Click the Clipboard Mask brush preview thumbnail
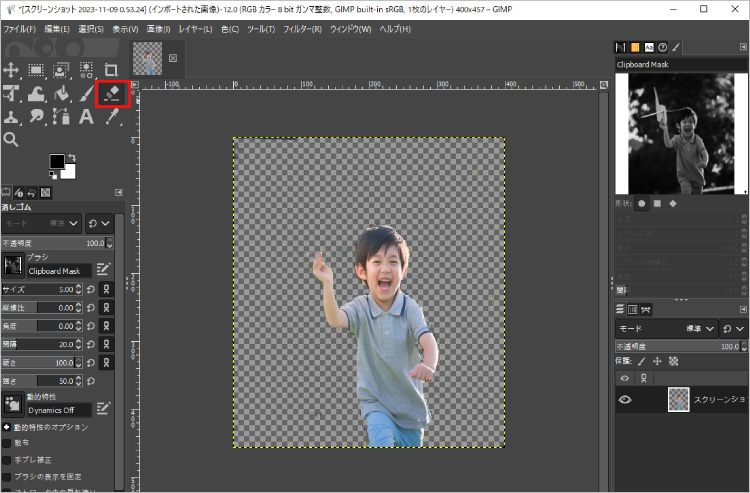This screenshot has height=493, width=750. pyautogui.click(x=13, y=265)
